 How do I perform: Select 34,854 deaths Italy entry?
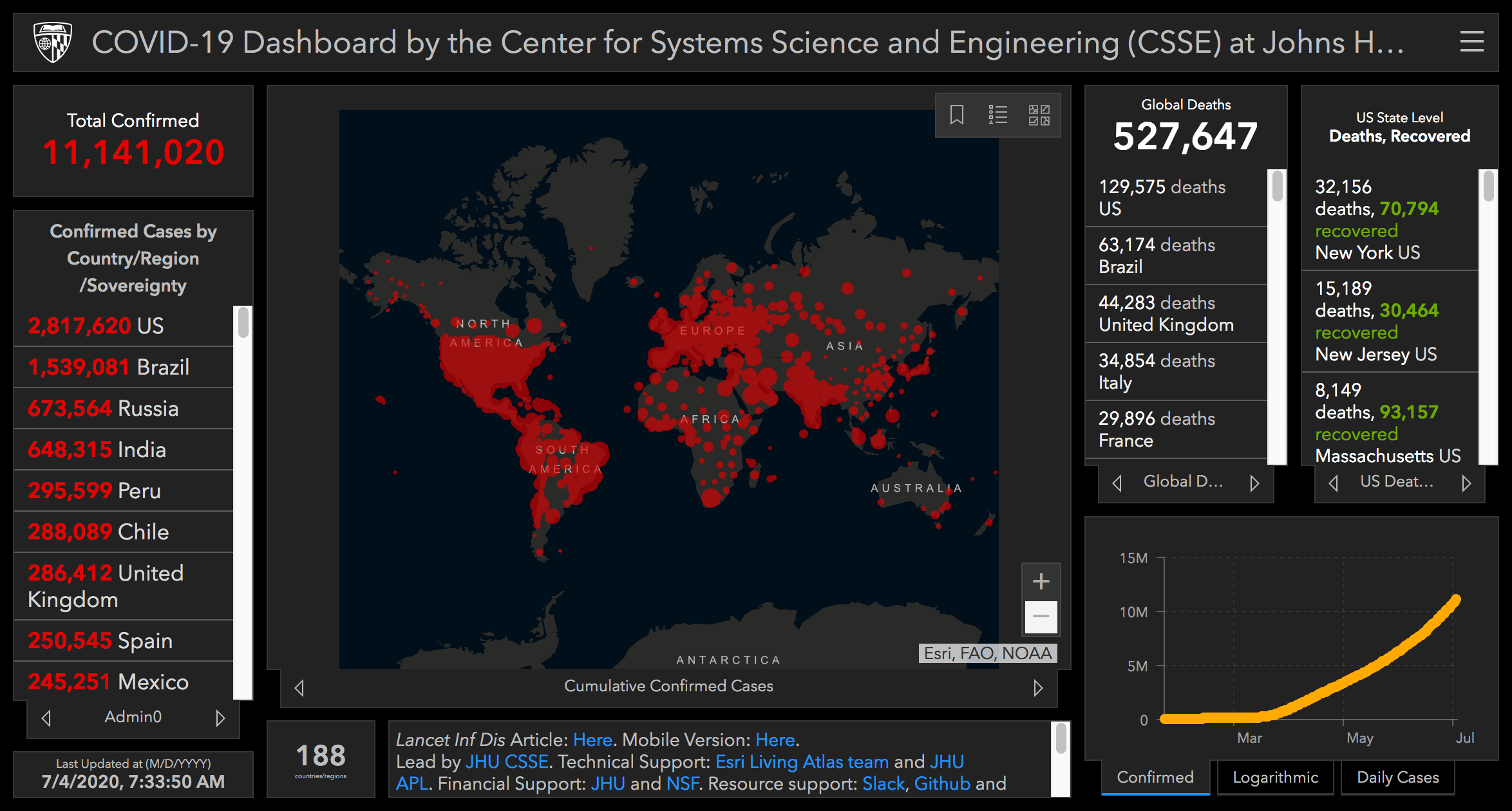[1177, 371]
